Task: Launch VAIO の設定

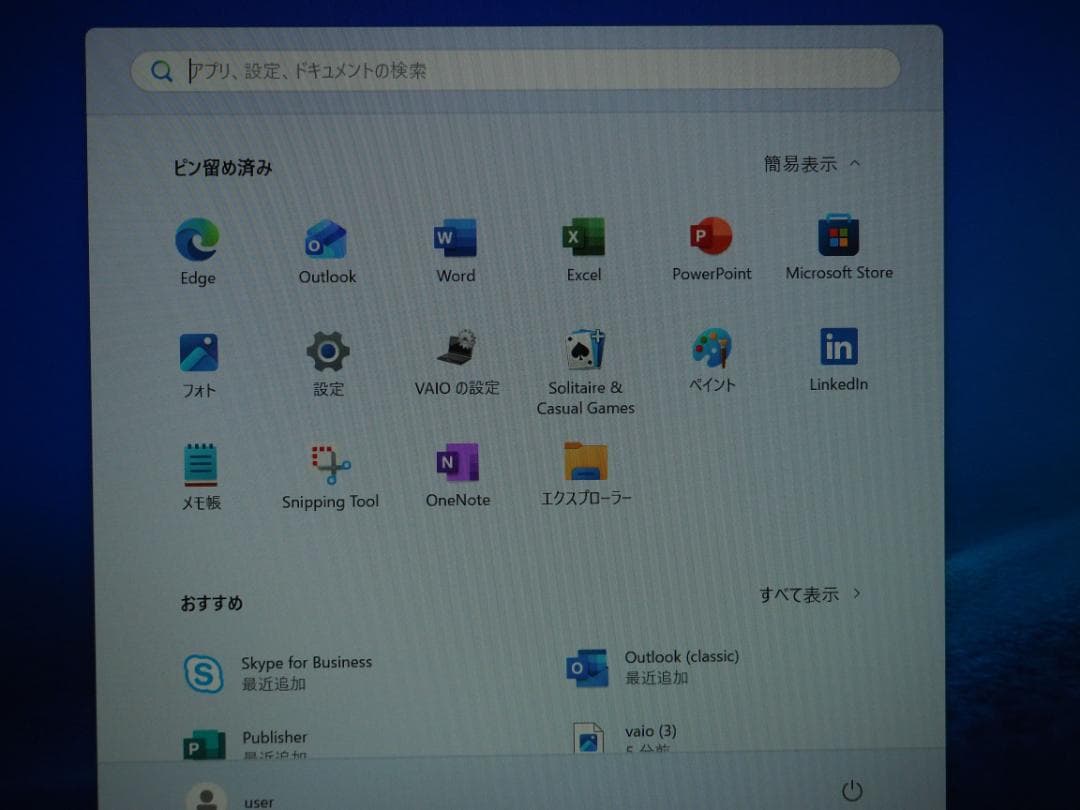Action: tap(455, 355)
